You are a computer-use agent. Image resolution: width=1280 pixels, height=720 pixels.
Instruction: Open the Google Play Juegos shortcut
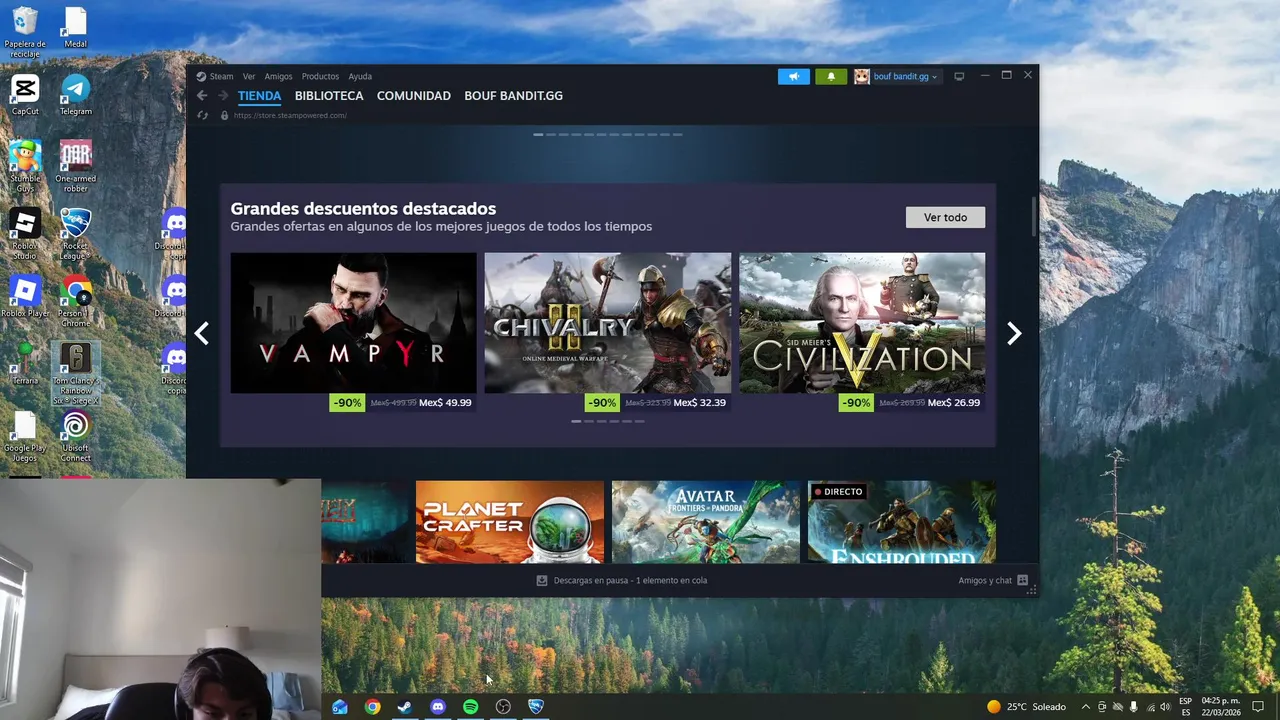25,437
